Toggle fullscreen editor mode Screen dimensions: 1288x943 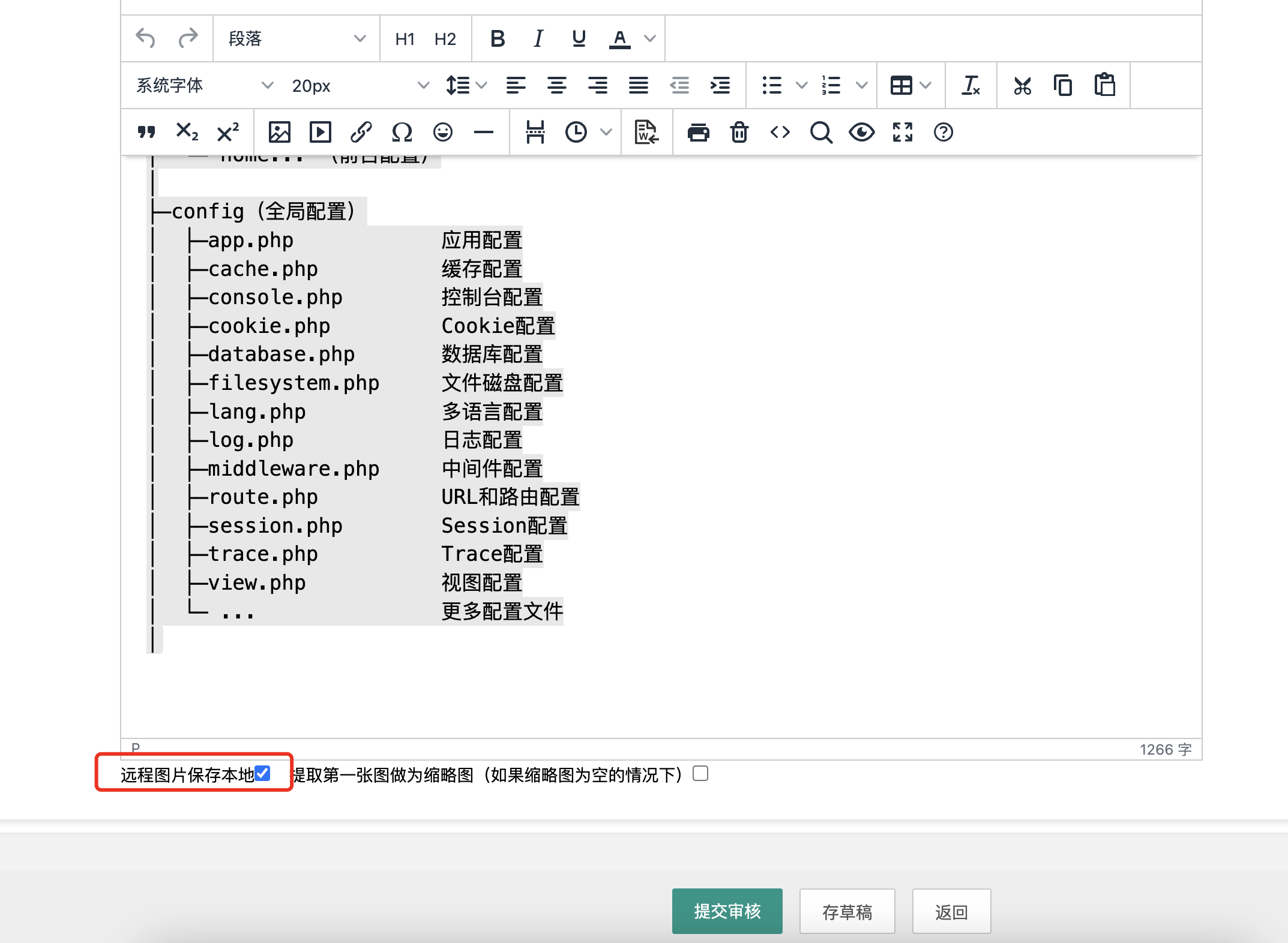[x=902, y=132]
